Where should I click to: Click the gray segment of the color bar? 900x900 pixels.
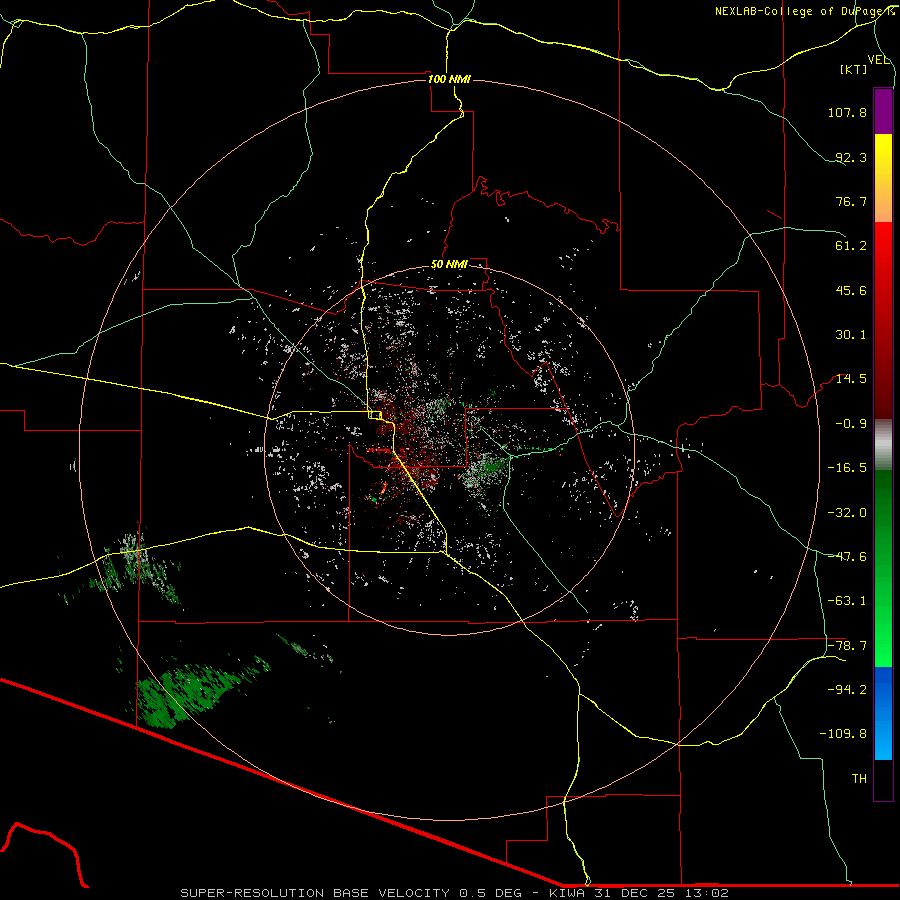(883, 445)
